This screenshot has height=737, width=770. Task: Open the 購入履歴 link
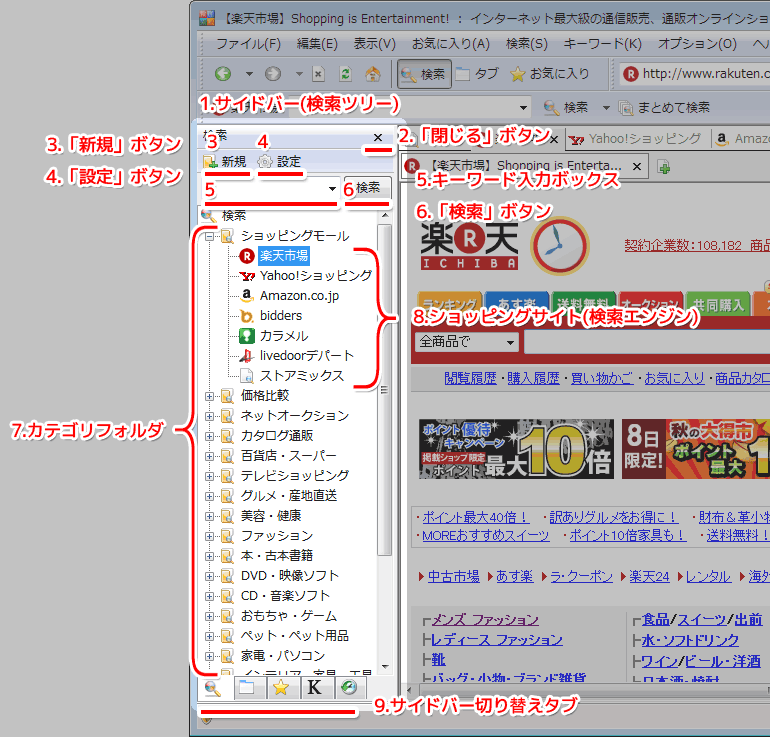[x=533, y=378]
